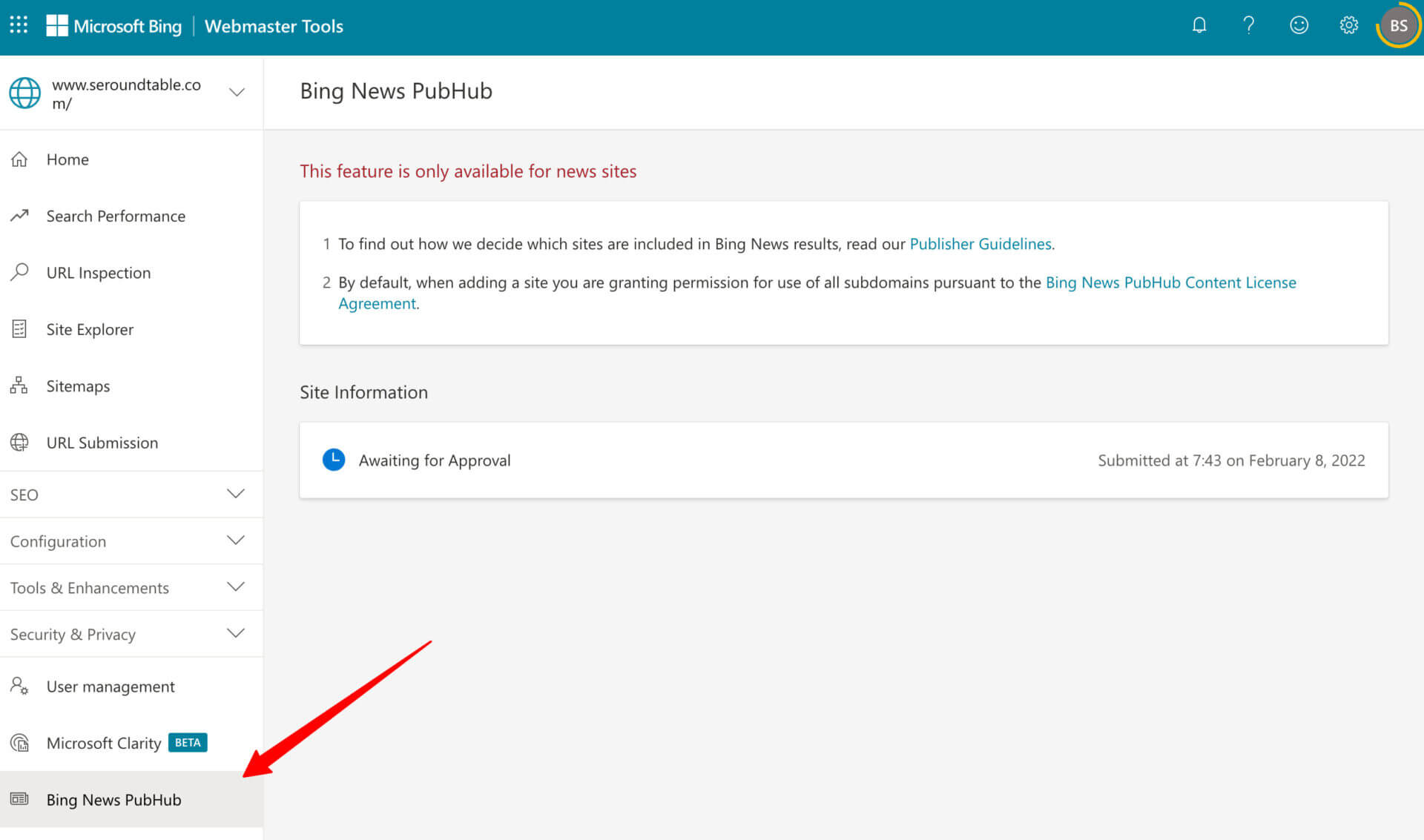The image size is (1424, 840).
Task: Click the help question mark icon
Action: (1248, 27)
